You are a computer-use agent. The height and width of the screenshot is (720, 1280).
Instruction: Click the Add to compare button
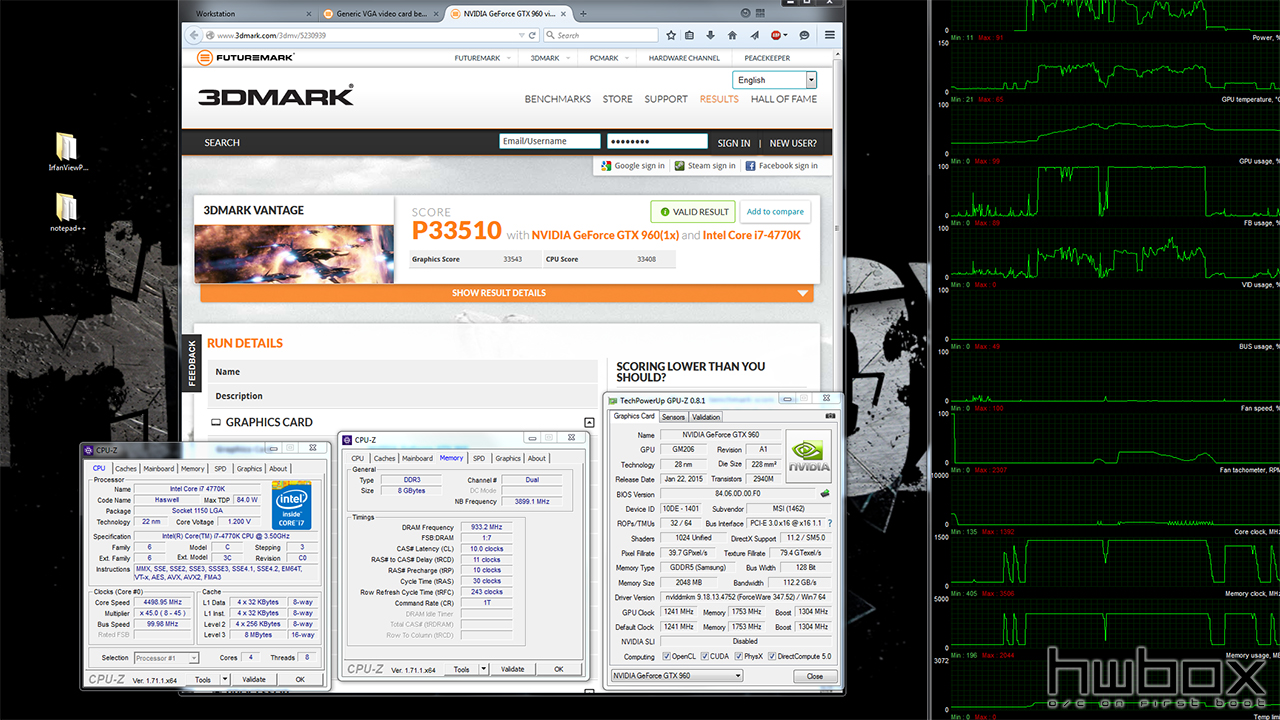(x=775, y=212)
